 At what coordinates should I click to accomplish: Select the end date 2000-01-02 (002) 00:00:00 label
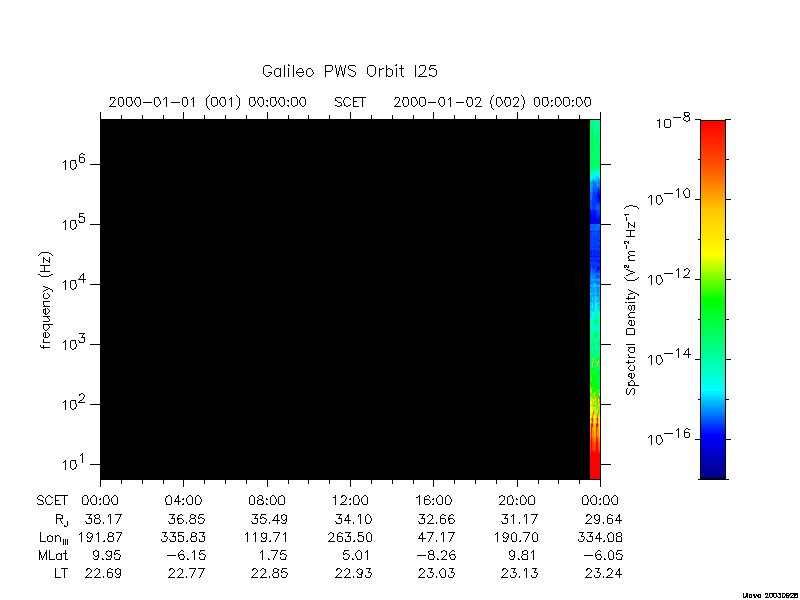click(x=492, y=102)
